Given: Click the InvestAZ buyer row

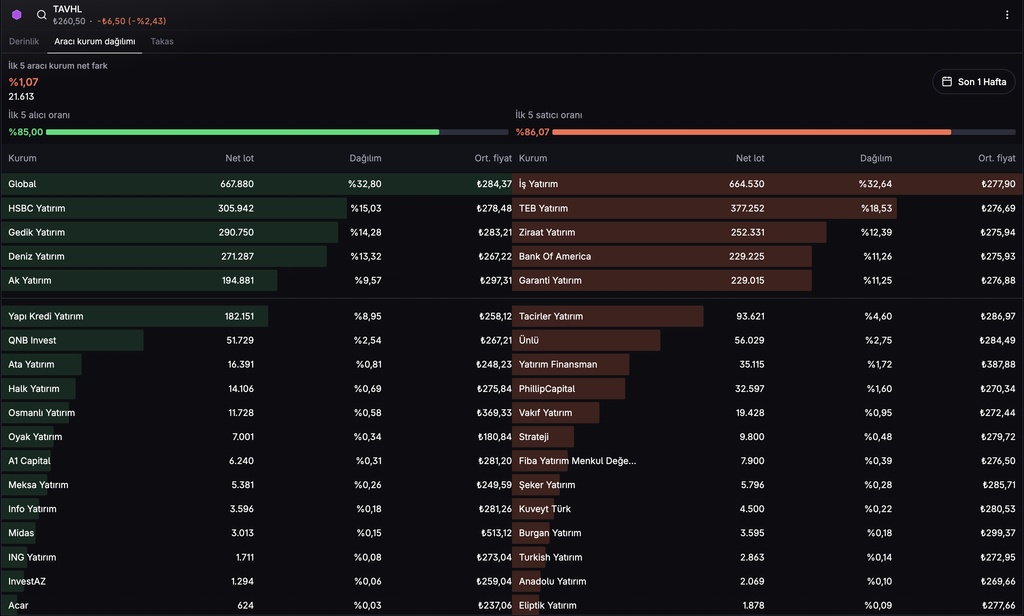Looking at the screenshot, I should (x=257, y=581).
